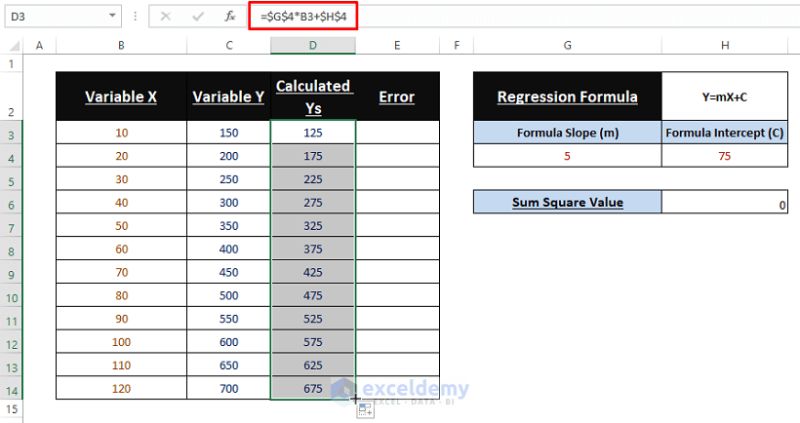The width and height of the screenshot is (800, 423).
Task: Select Calculated Ys cell with value 525
Action: [313, 318]
